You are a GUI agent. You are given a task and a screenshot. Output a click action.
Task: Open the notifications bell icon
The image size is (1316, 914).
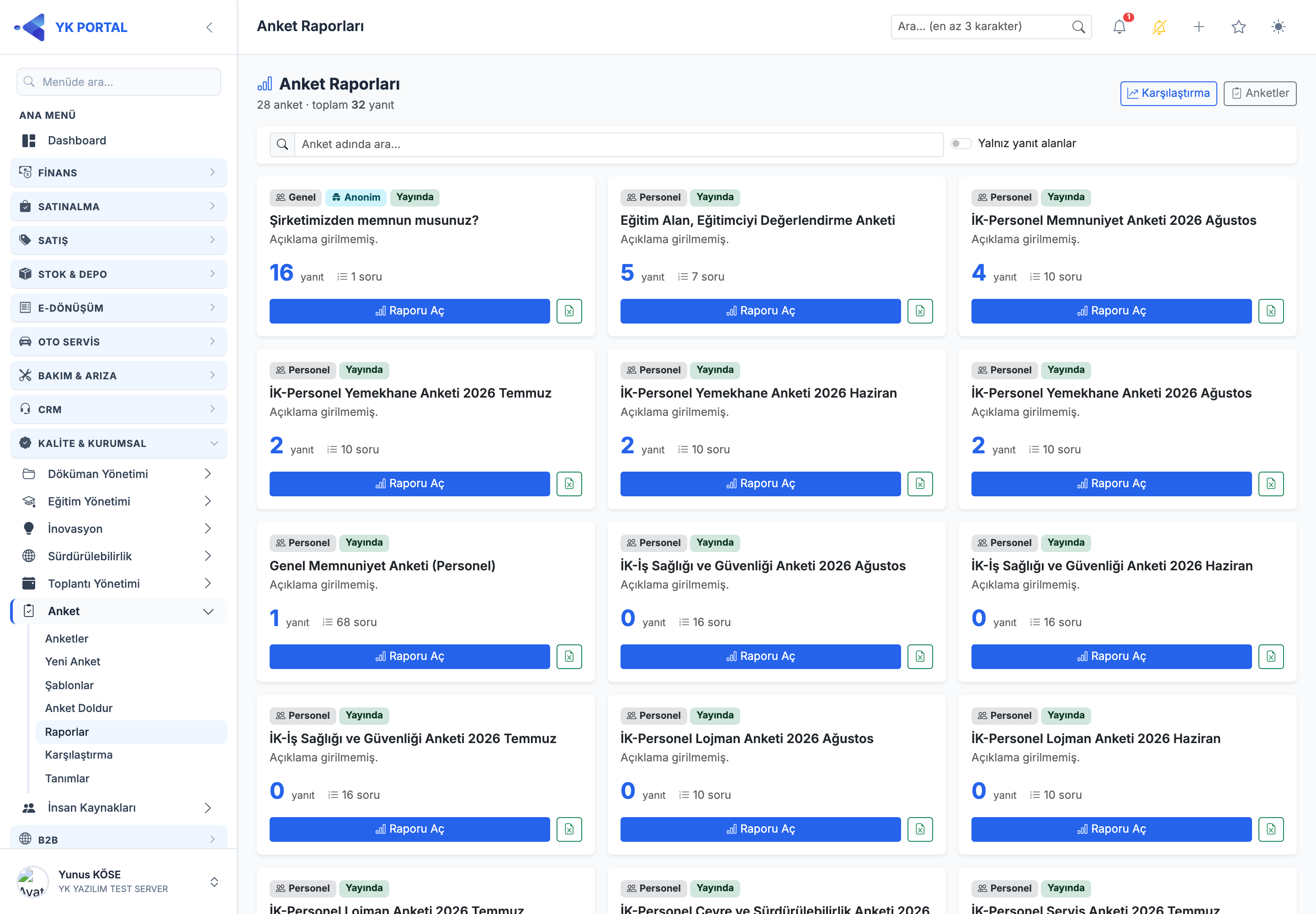click(1119, 27)
